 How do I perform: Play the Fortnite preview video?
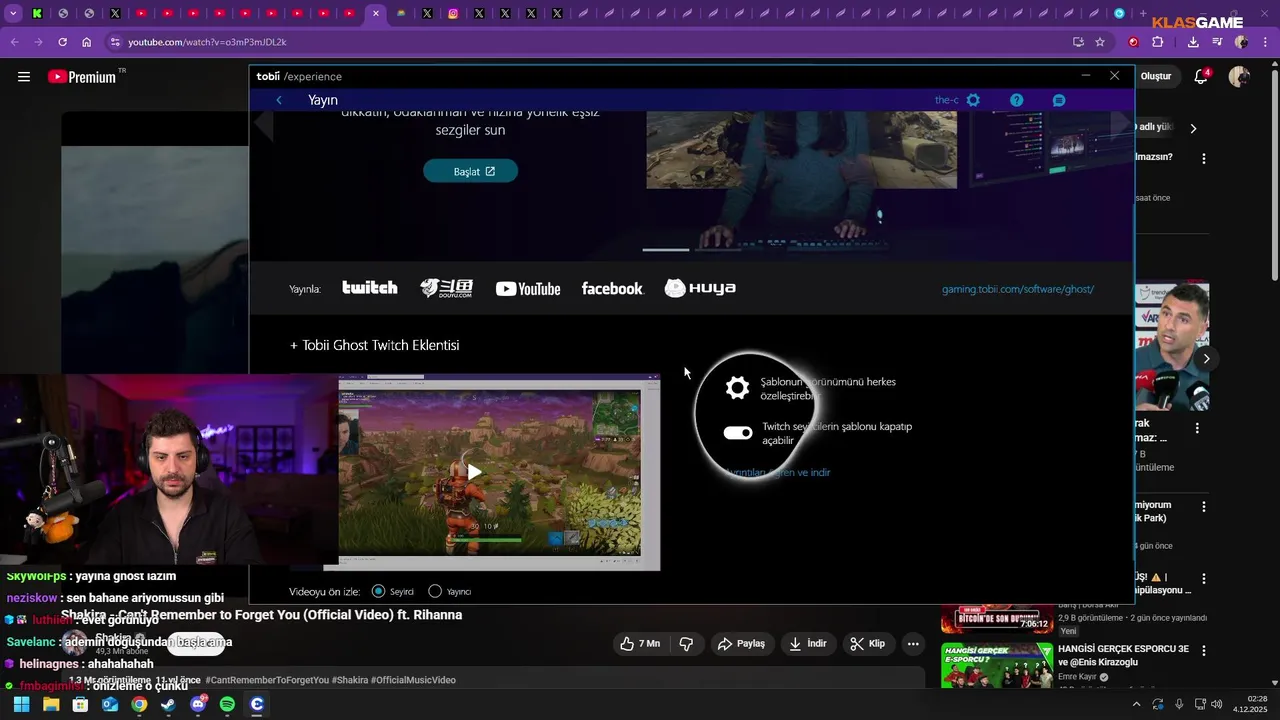click(474, 472)
